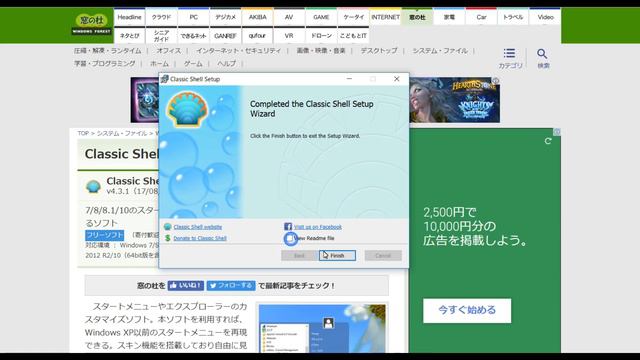640x360 pixels.
Task: Select オフィス category
Action: [169, 51]
